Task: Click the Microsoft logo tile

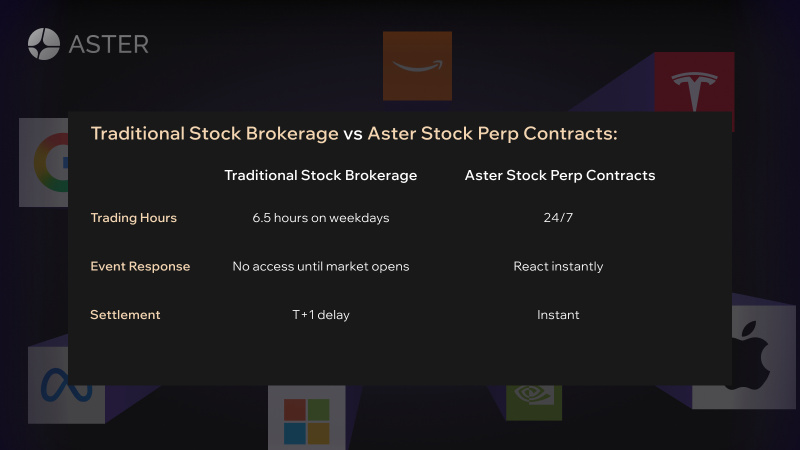Action: (x=306, y=420)
